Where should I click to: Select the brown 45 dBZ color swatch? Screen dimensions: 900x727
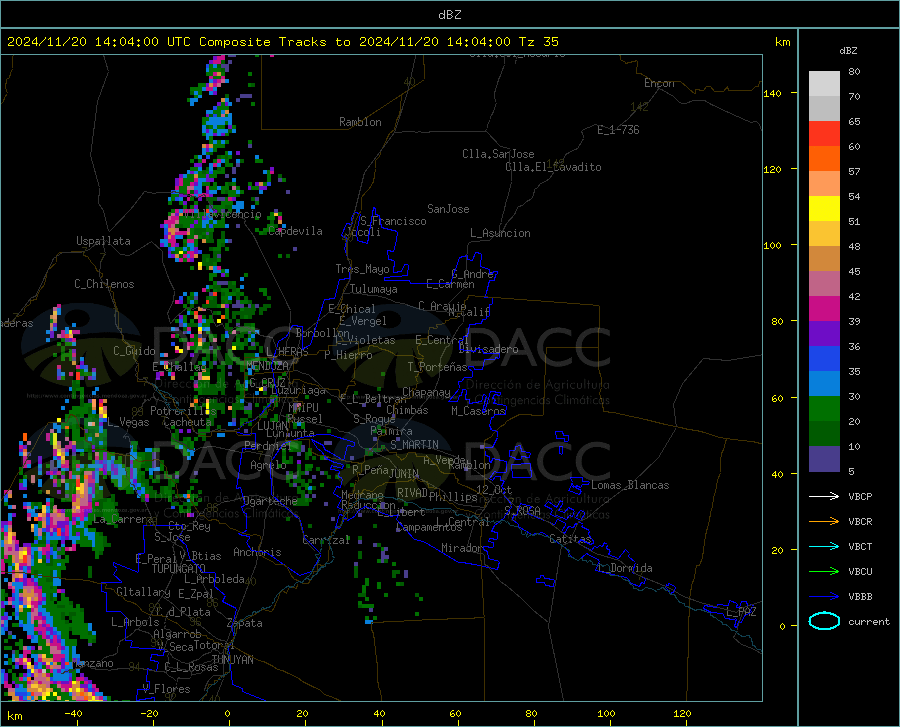pos(824,259)
